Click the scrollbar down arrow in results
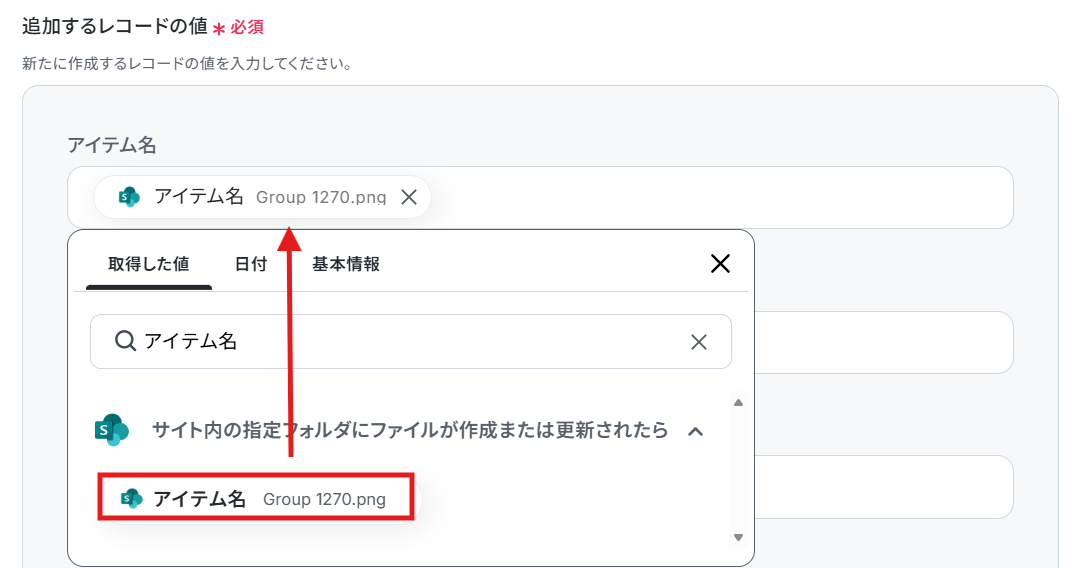 point(738,537)
